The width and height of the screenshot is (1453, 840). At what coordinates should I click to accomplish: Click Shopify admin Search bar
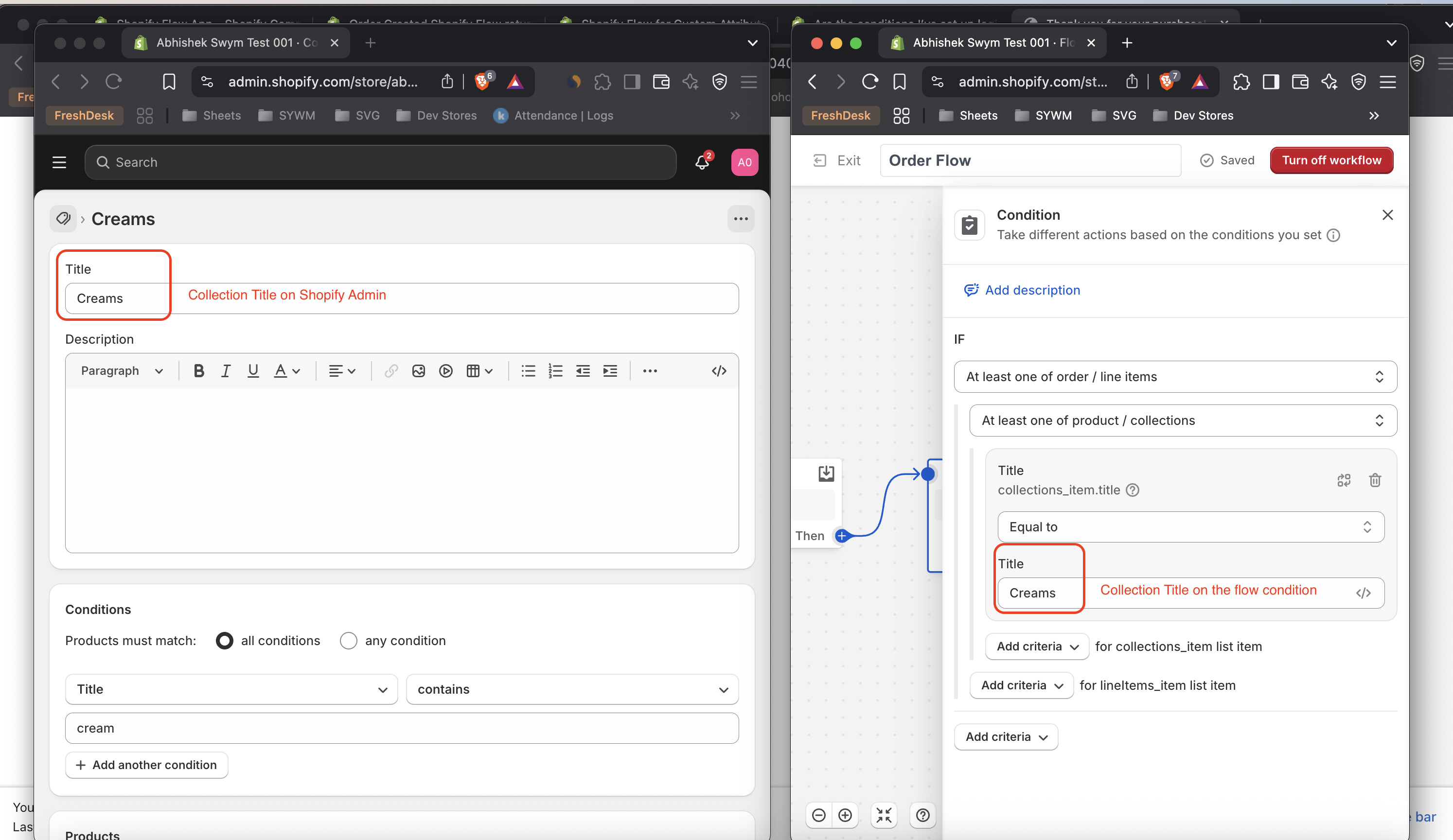point(380,162)
